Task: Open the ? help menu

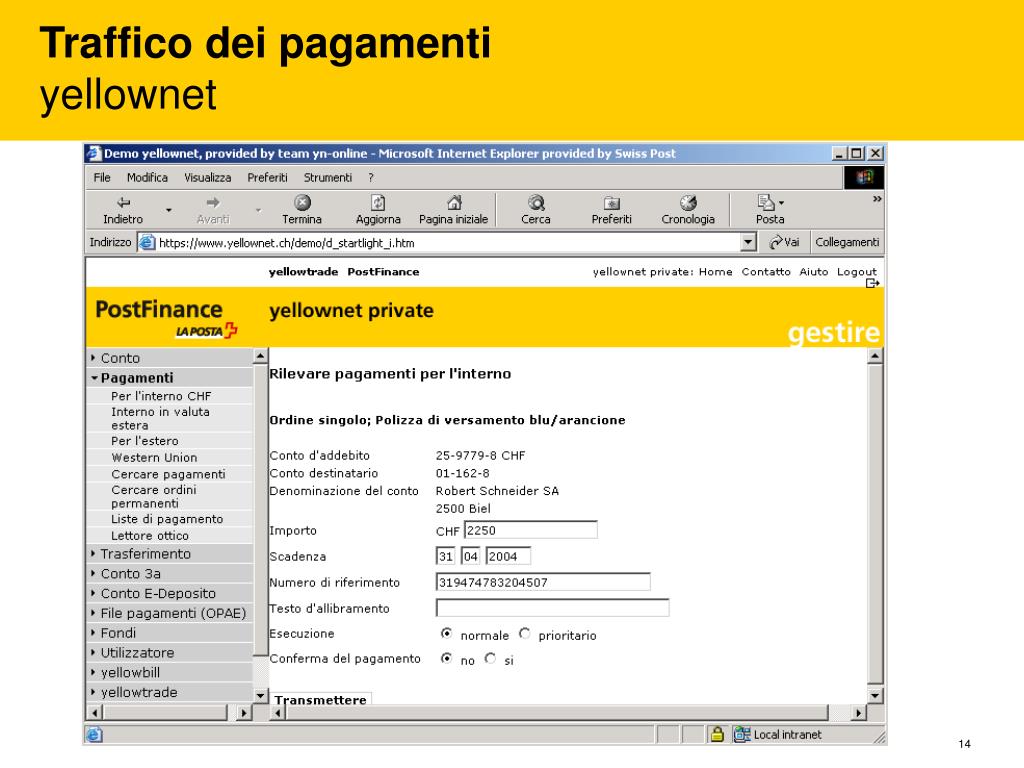Action: pyautogui.click(x=370, y=178)
